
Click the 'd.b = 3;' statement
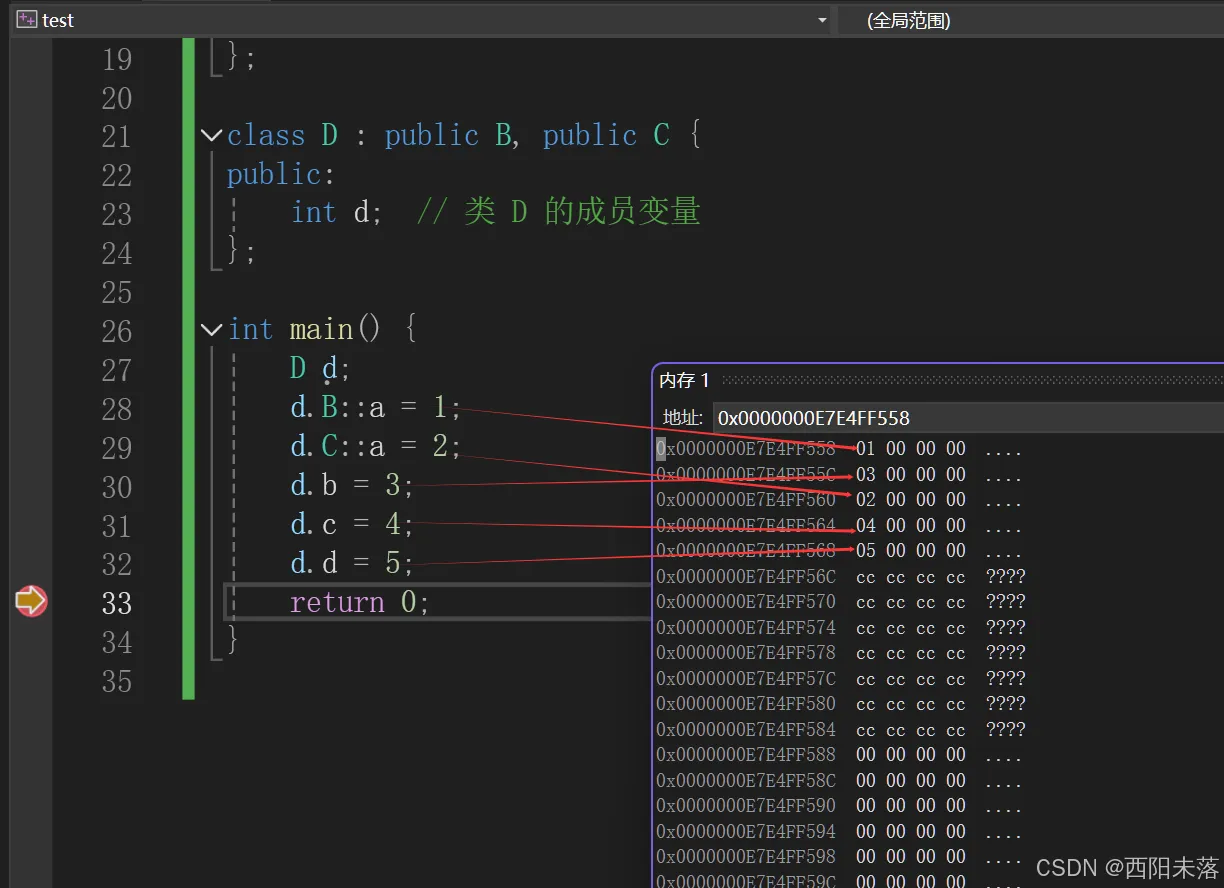coord(352,486)
